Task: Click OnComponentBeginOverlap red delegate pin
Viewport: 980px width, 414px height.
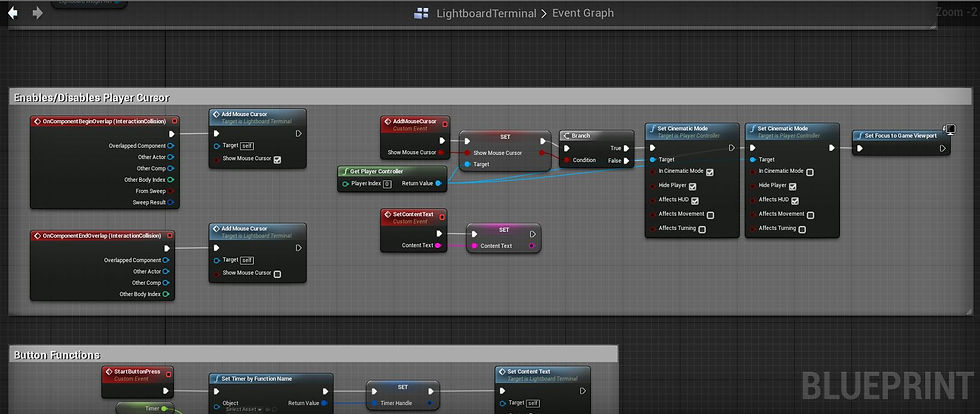Action: [x=174, y=121]
